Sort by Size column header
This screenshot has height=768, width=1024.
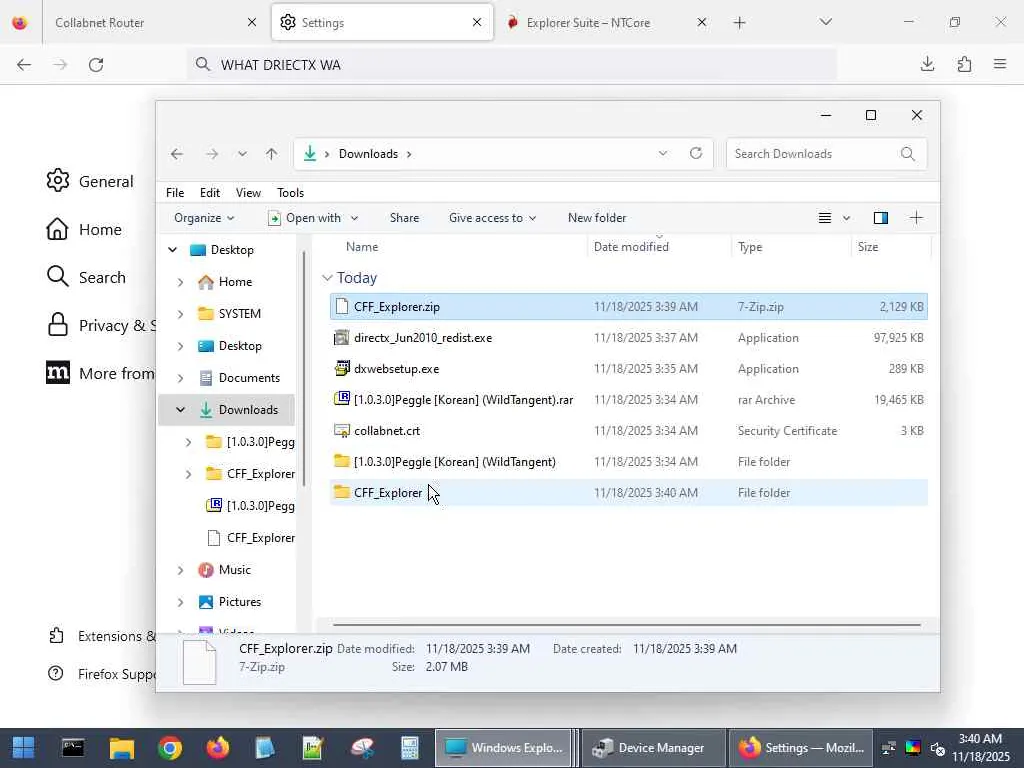point(891,247)
